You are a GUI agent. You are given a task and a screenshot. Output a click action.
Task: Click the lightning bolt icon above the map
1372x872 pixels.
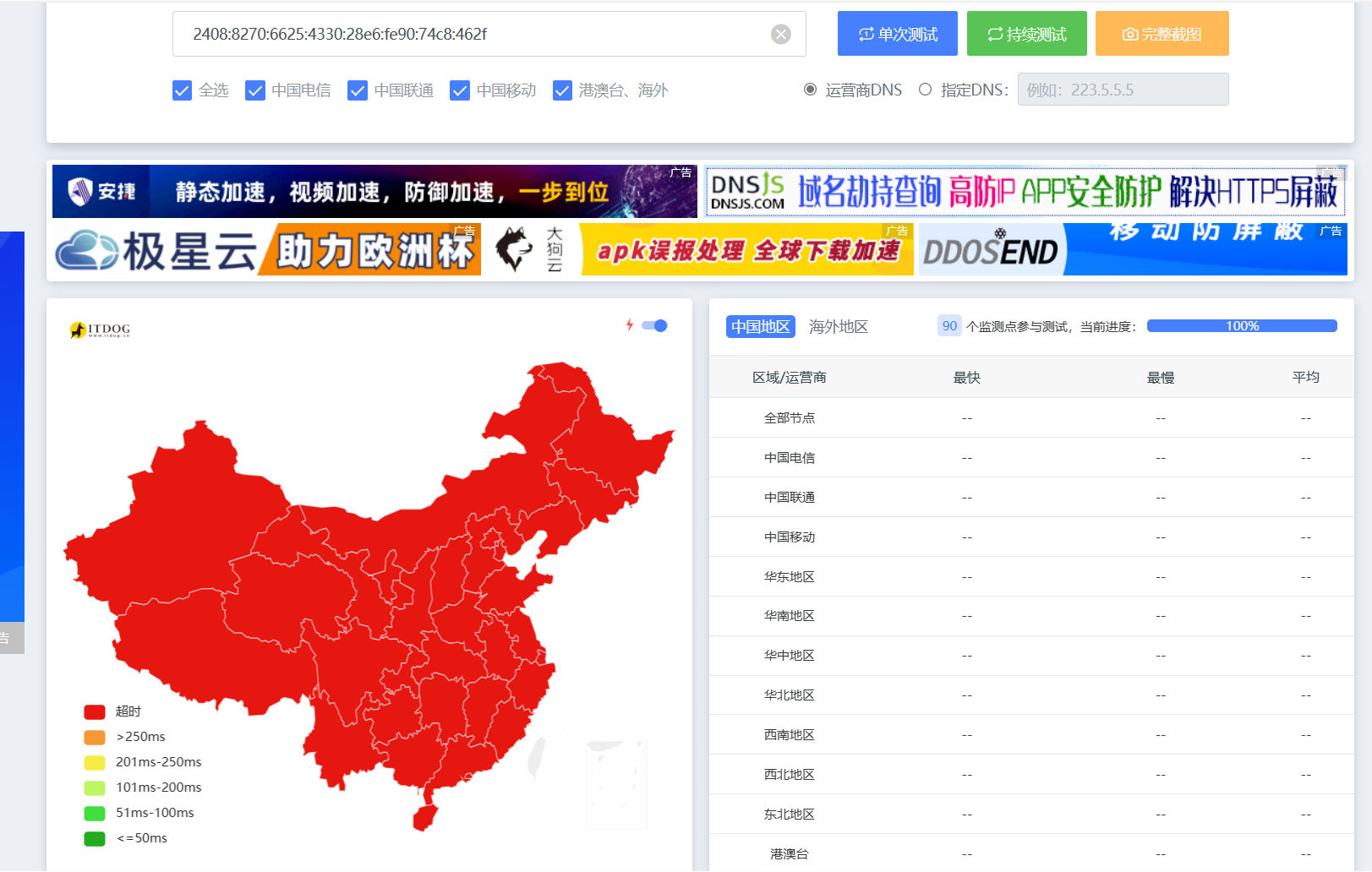630,325
